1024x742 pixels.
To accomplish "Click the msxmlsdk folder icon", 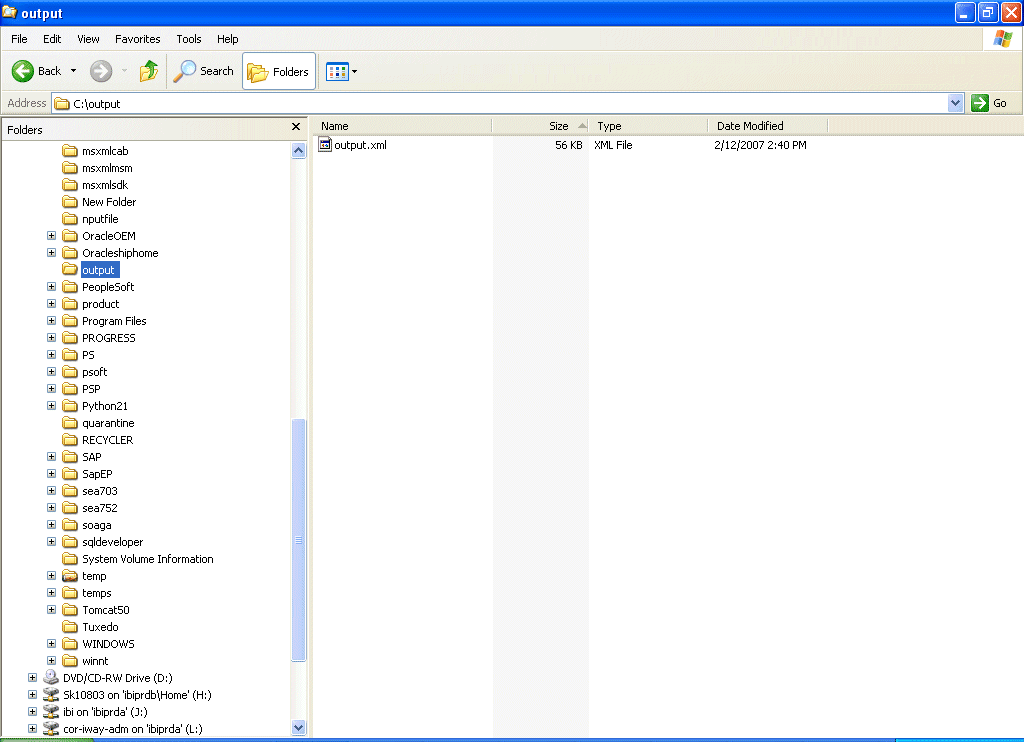I will coord(70,185).
